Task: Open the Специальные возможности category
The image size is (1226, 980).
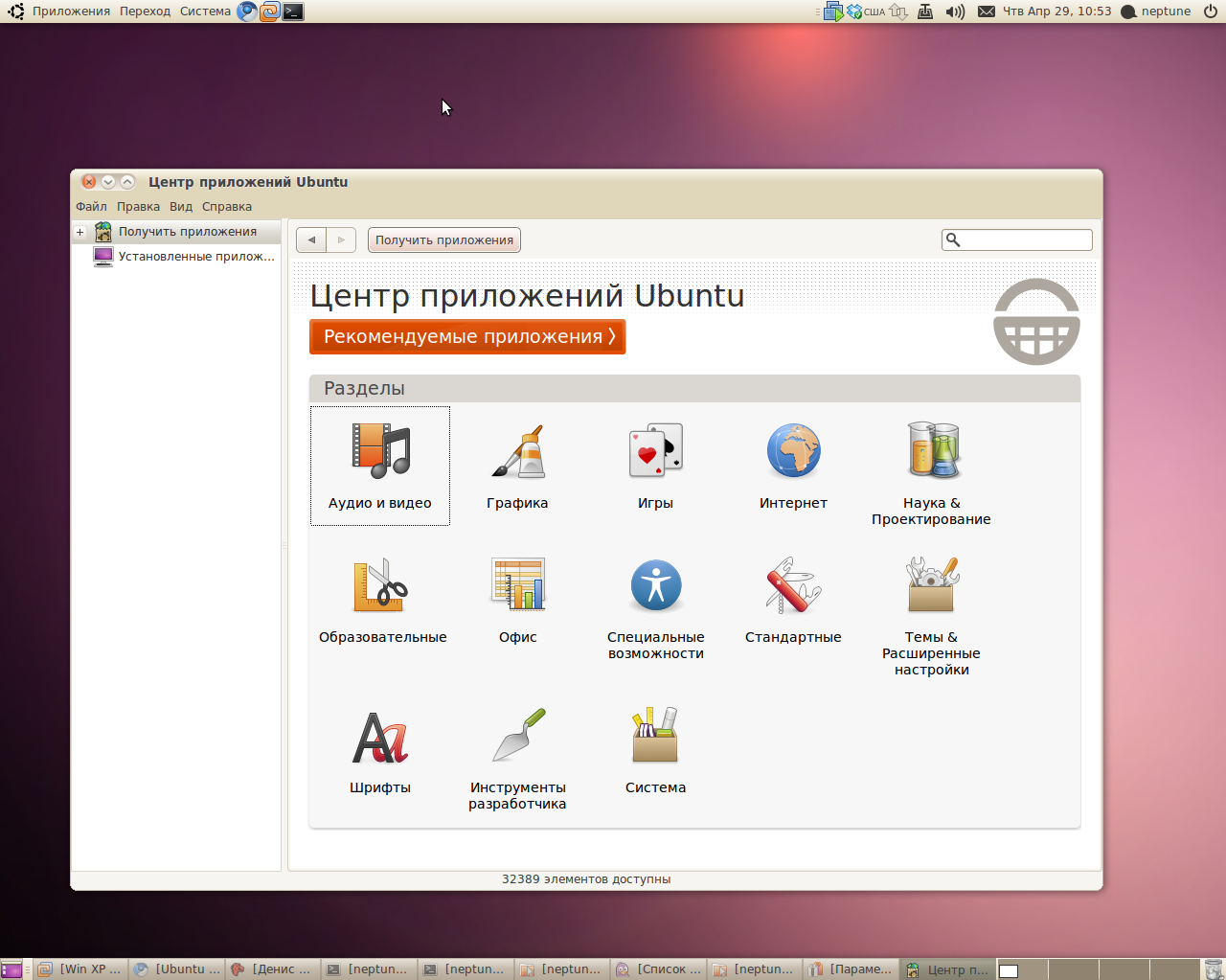Action: [655, 608]
